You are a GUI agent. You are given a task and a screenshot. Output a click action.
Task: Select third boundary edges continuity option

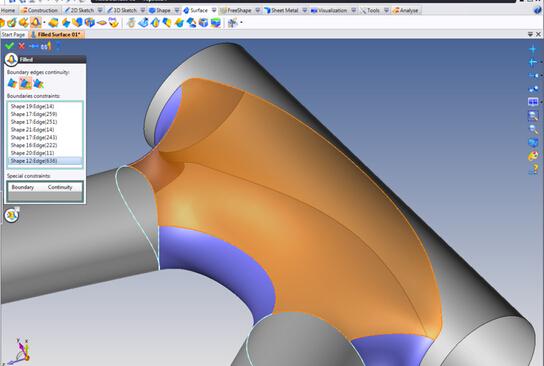[39, 83]
